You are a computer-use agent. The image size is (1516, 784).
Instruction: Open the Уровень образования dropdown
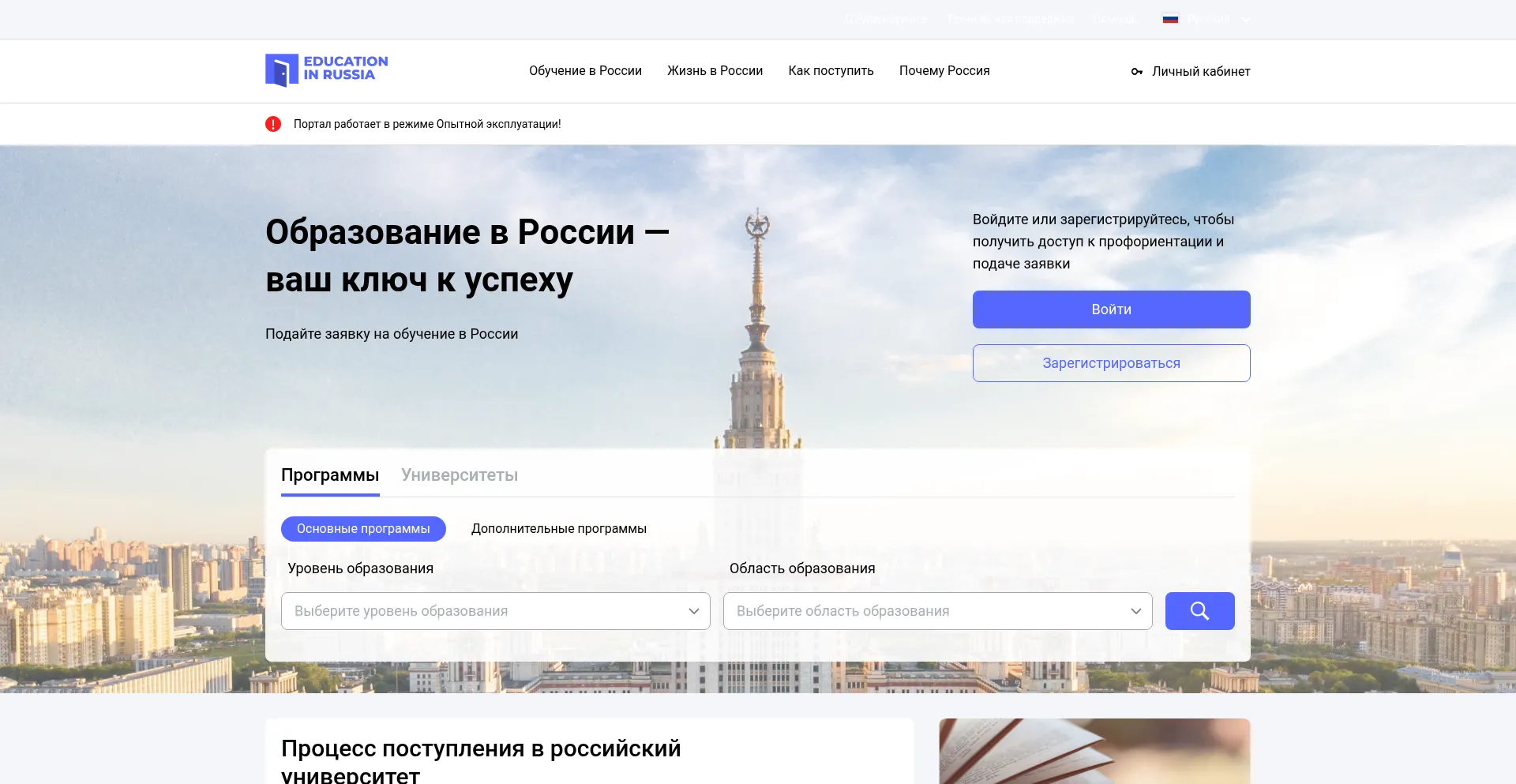tap(496, 611)
